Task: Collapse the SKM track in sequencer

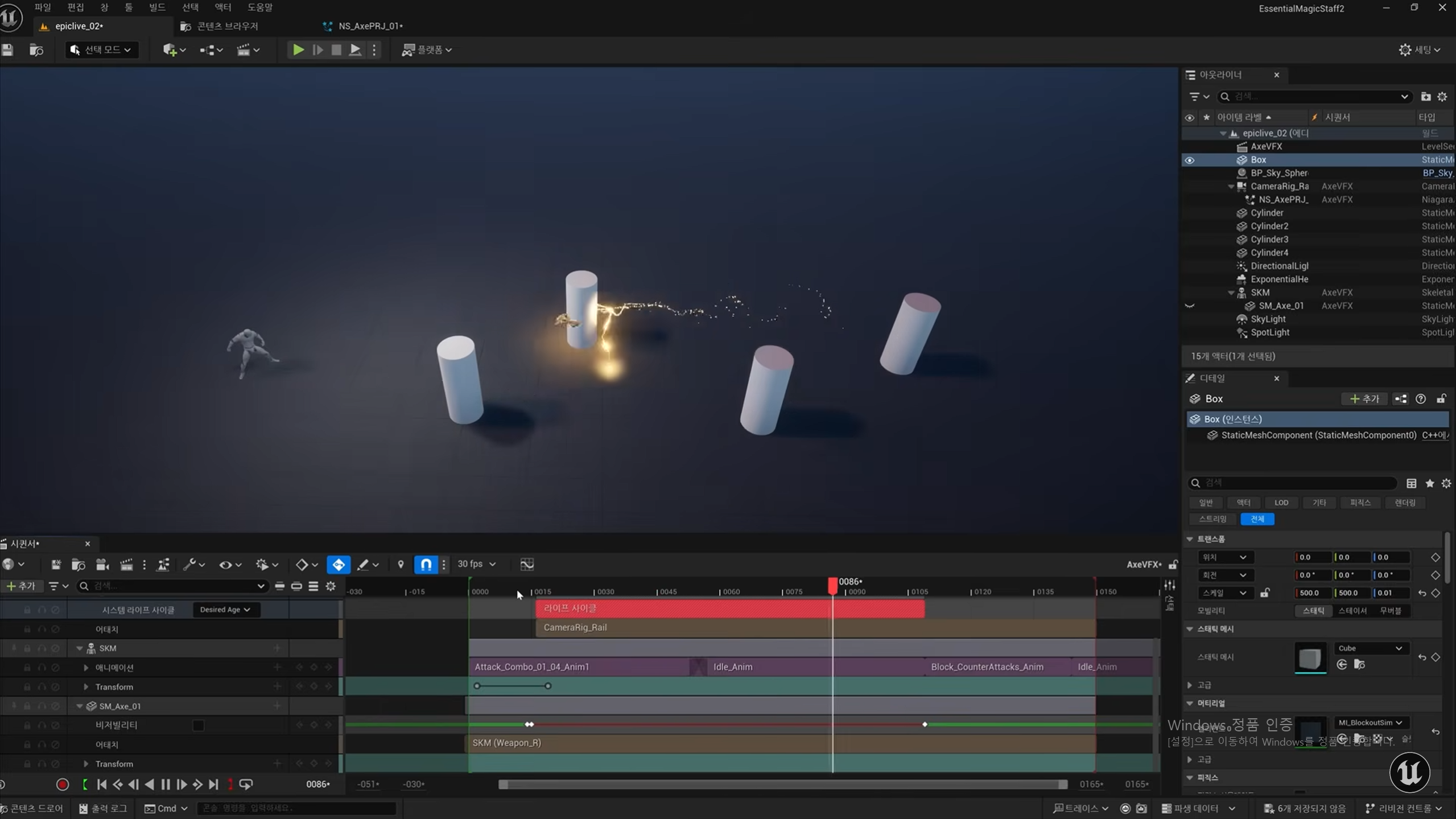Action: point(80,648)
